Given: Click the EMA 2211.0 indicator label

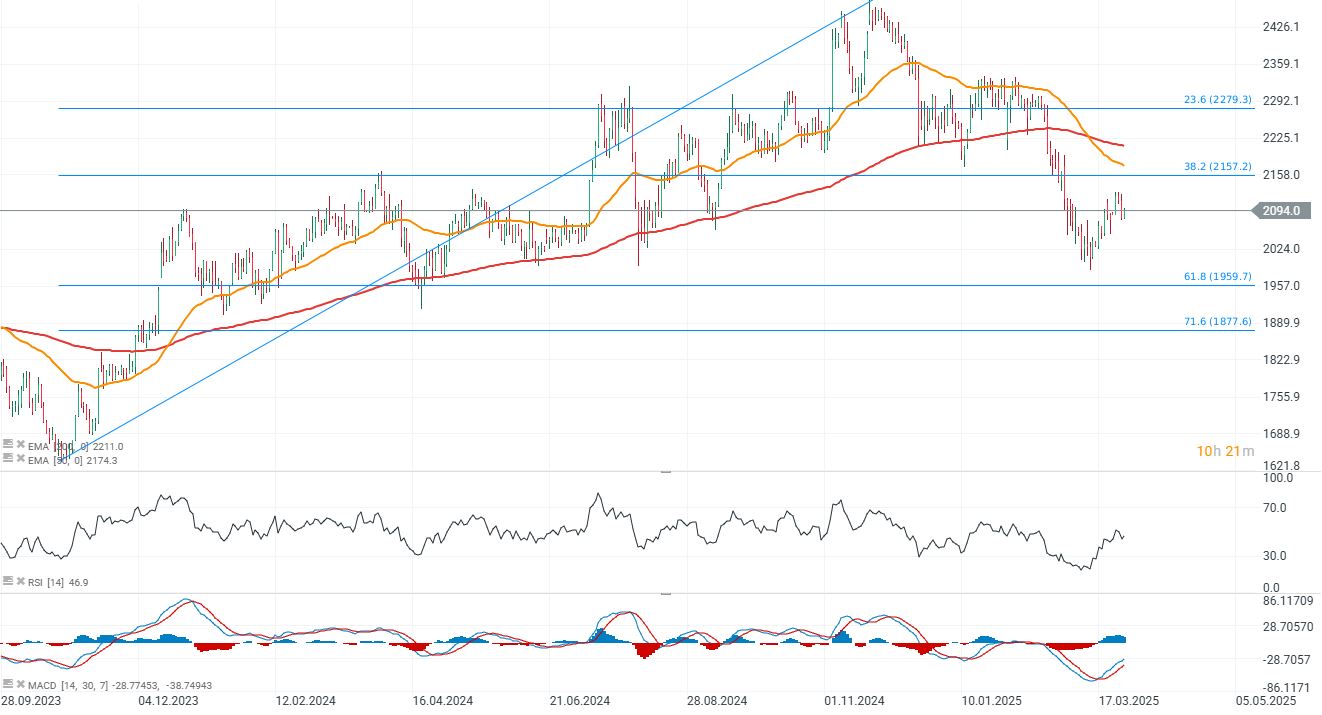Looking at the screenshot, I should pos(76,446).
